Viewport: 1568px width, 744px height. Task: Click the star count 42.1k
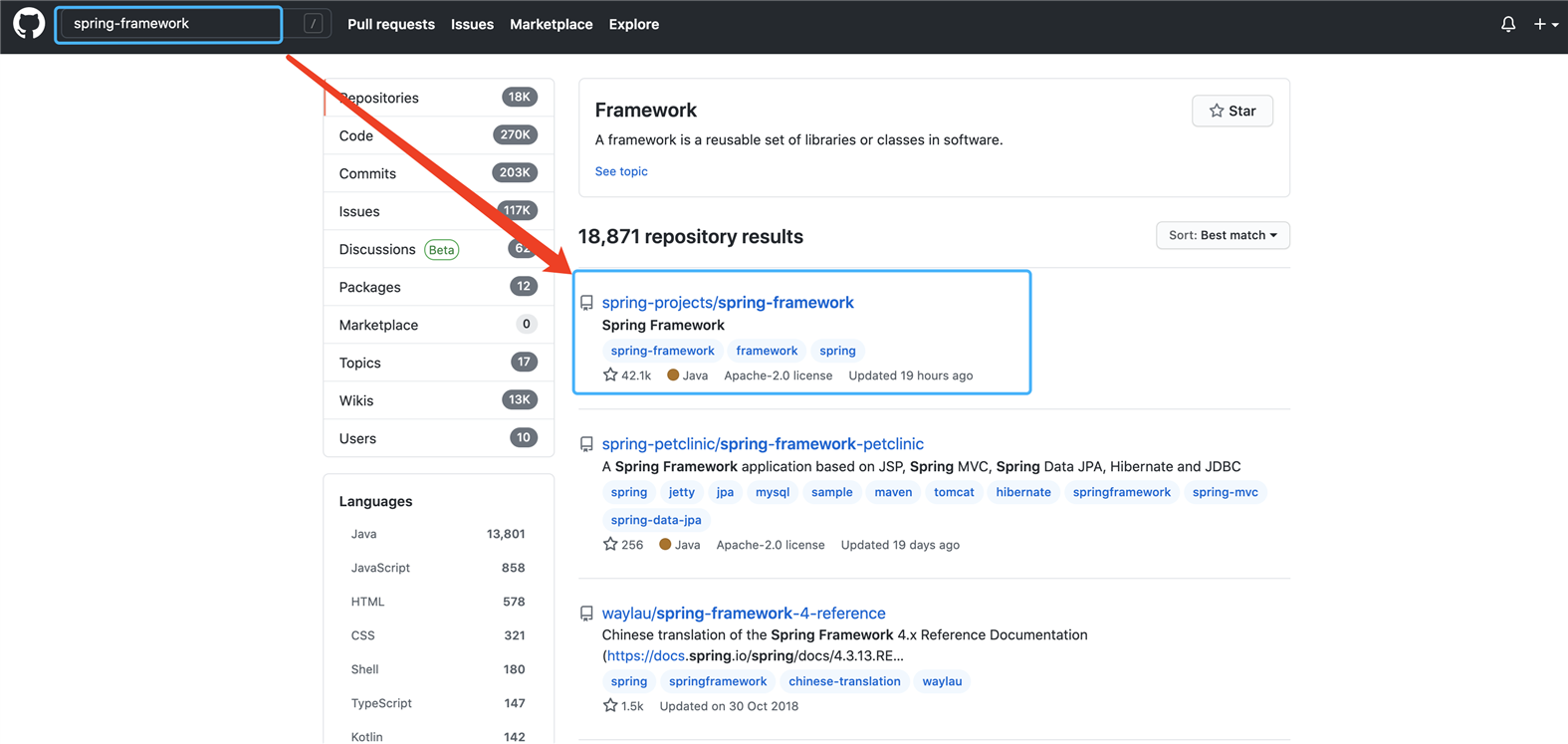click(627, 375)
